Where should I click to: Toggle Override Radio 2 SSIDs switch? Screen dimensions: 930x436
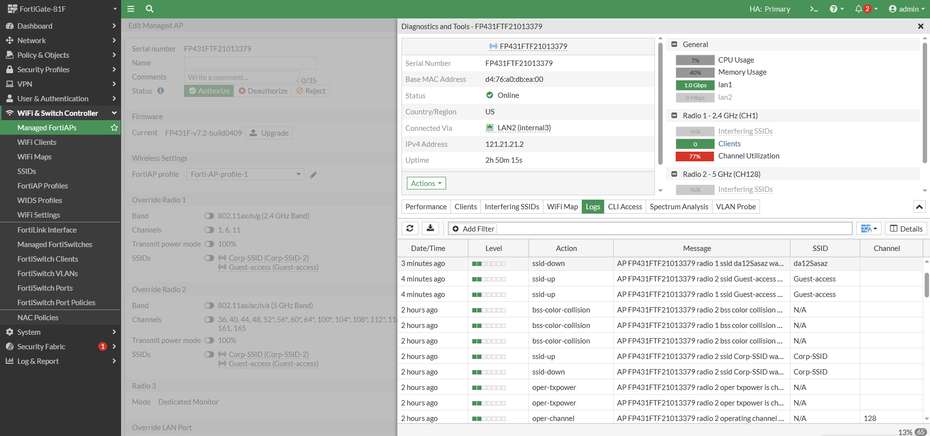209,354
